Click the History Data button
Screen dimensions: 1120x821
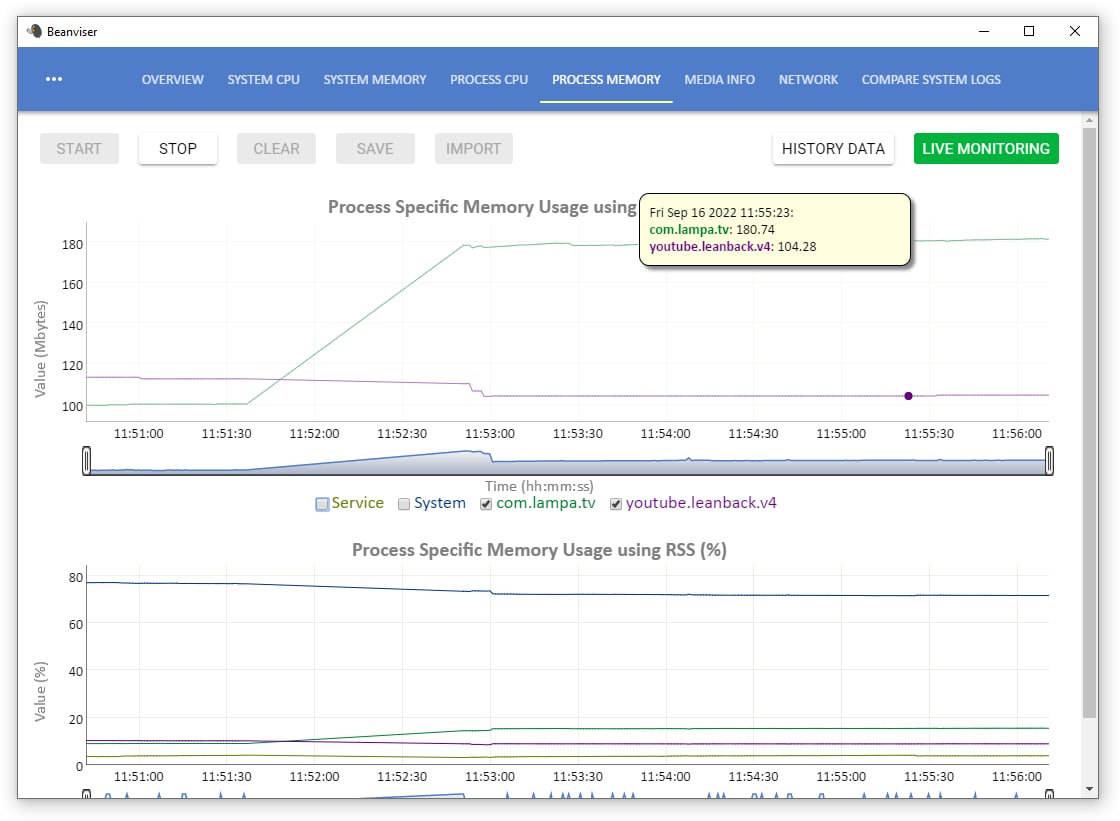click(833, 149)
